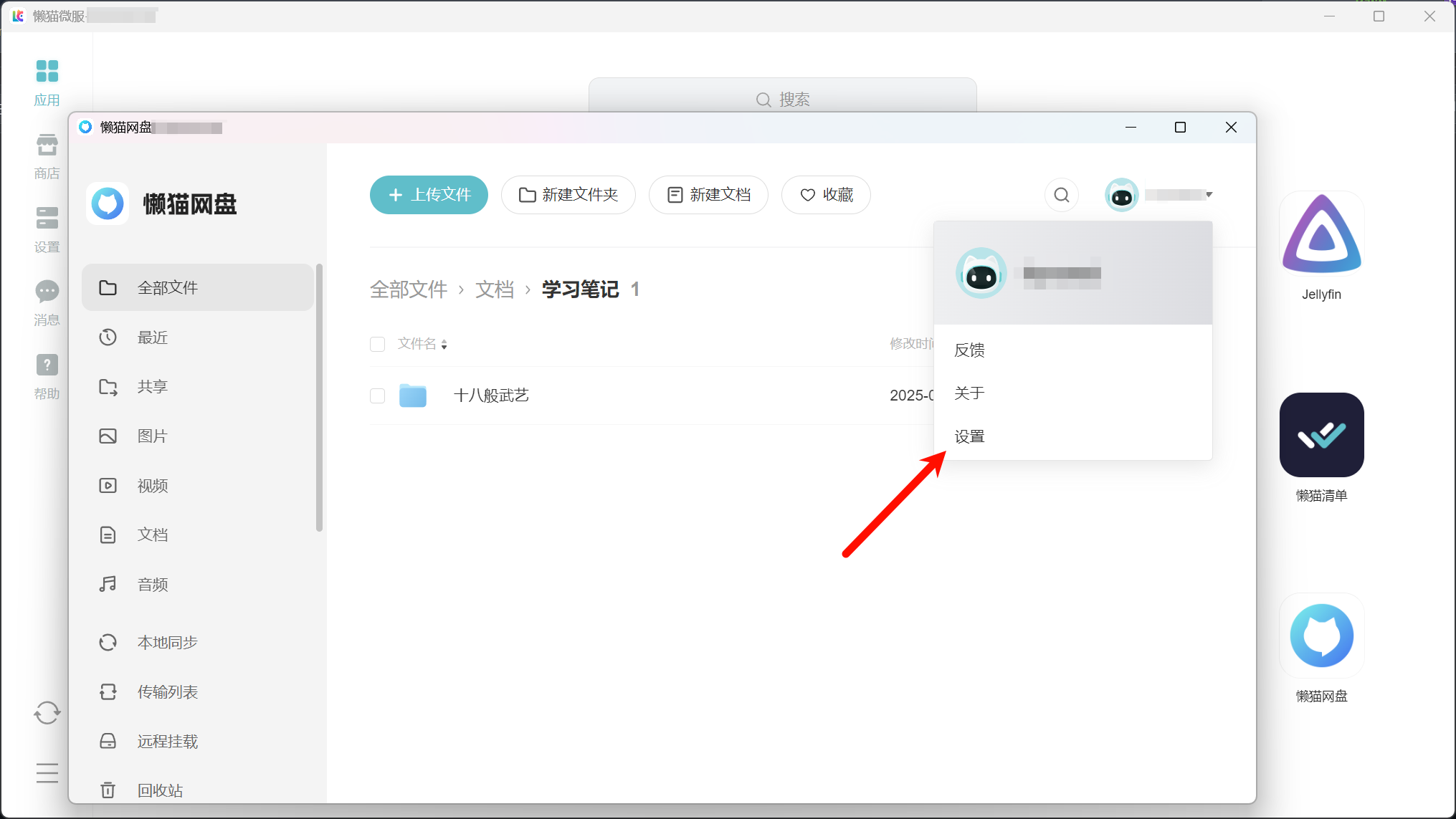The image size is (1456, 819).
Task: Open the hamburger menu icon at bottom-left
Action: [x=47, y=773]
